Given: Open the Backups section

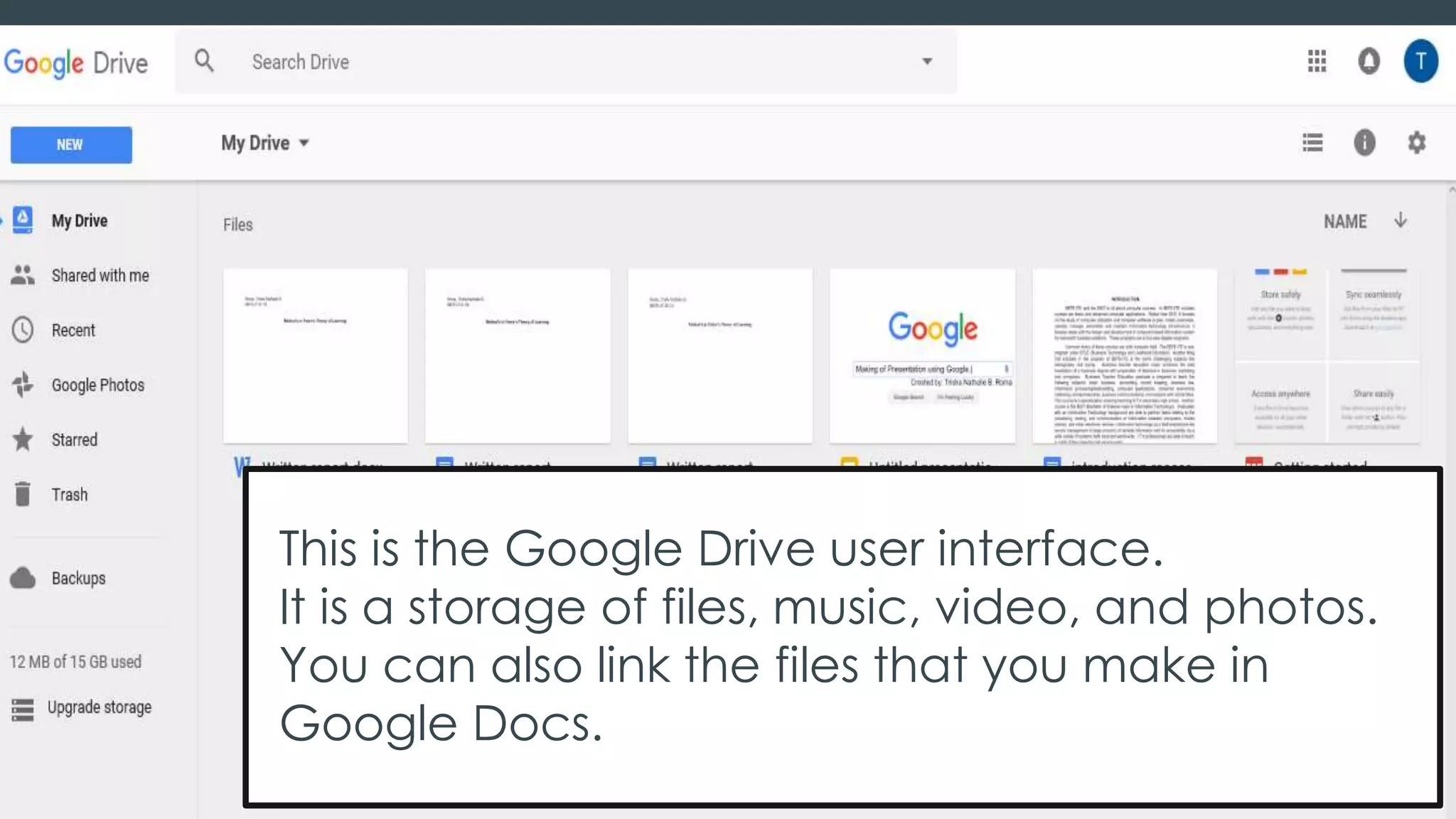Looking at the screenshot, I should (78, 578).
